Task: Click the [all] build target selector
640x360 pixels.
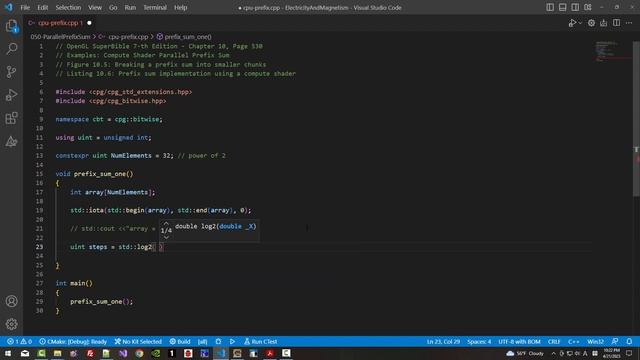Action: (202, 341)
